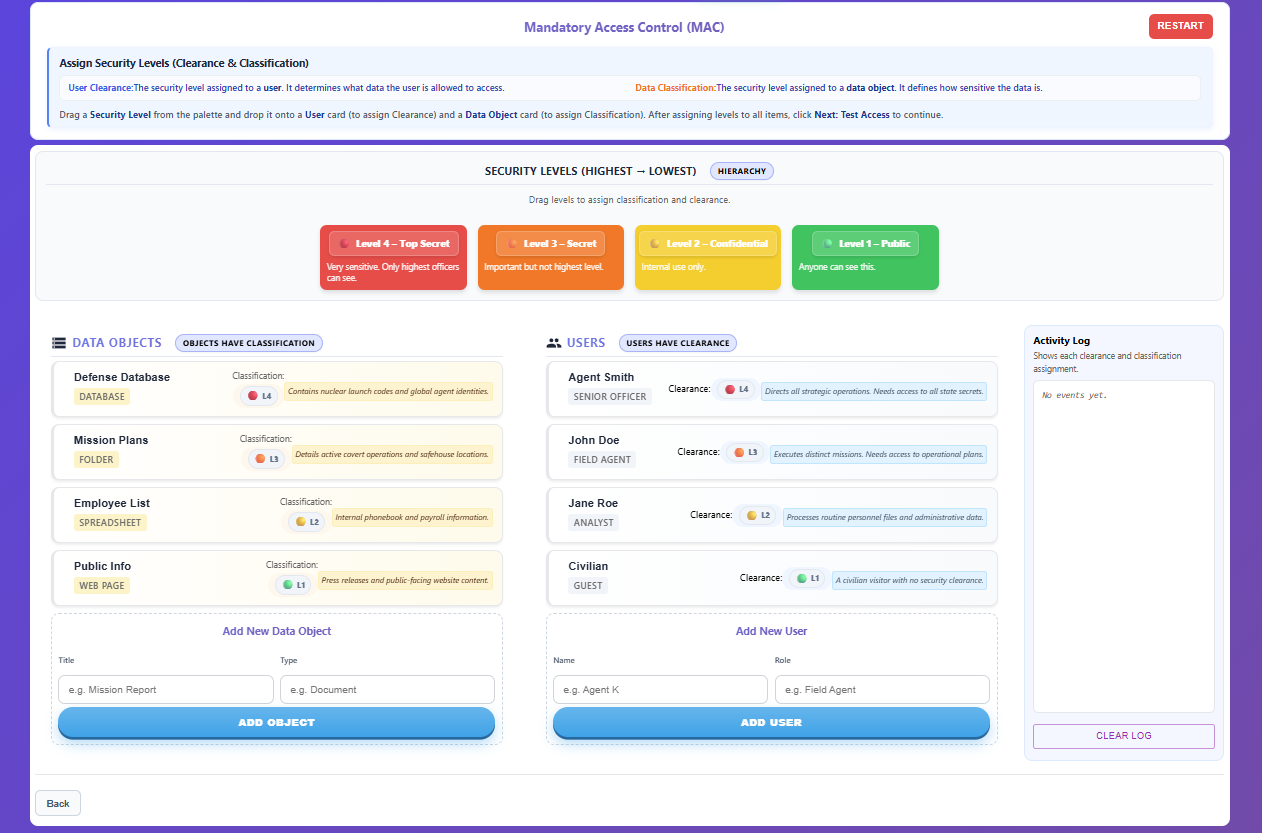Click the GUEST role tag under Civilian

click(588, 585)
